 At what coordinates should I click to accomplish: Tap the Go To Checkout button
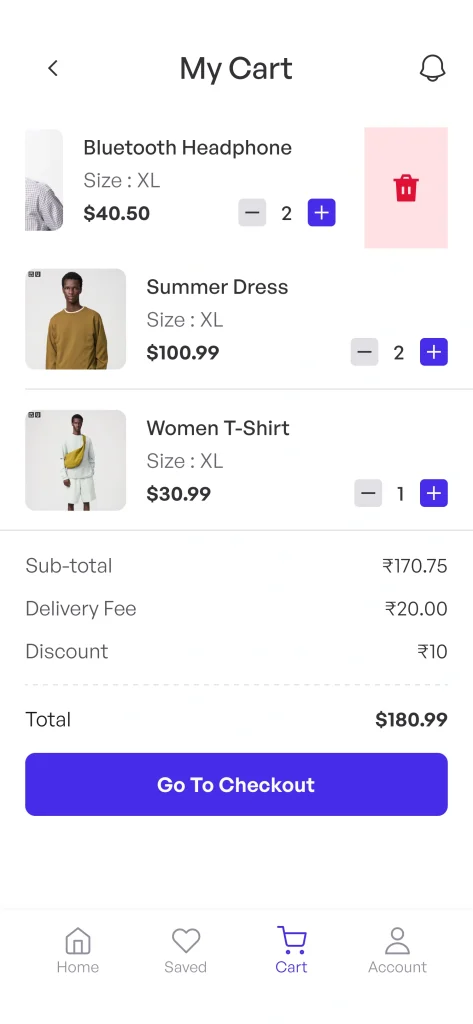click(236, 784)
